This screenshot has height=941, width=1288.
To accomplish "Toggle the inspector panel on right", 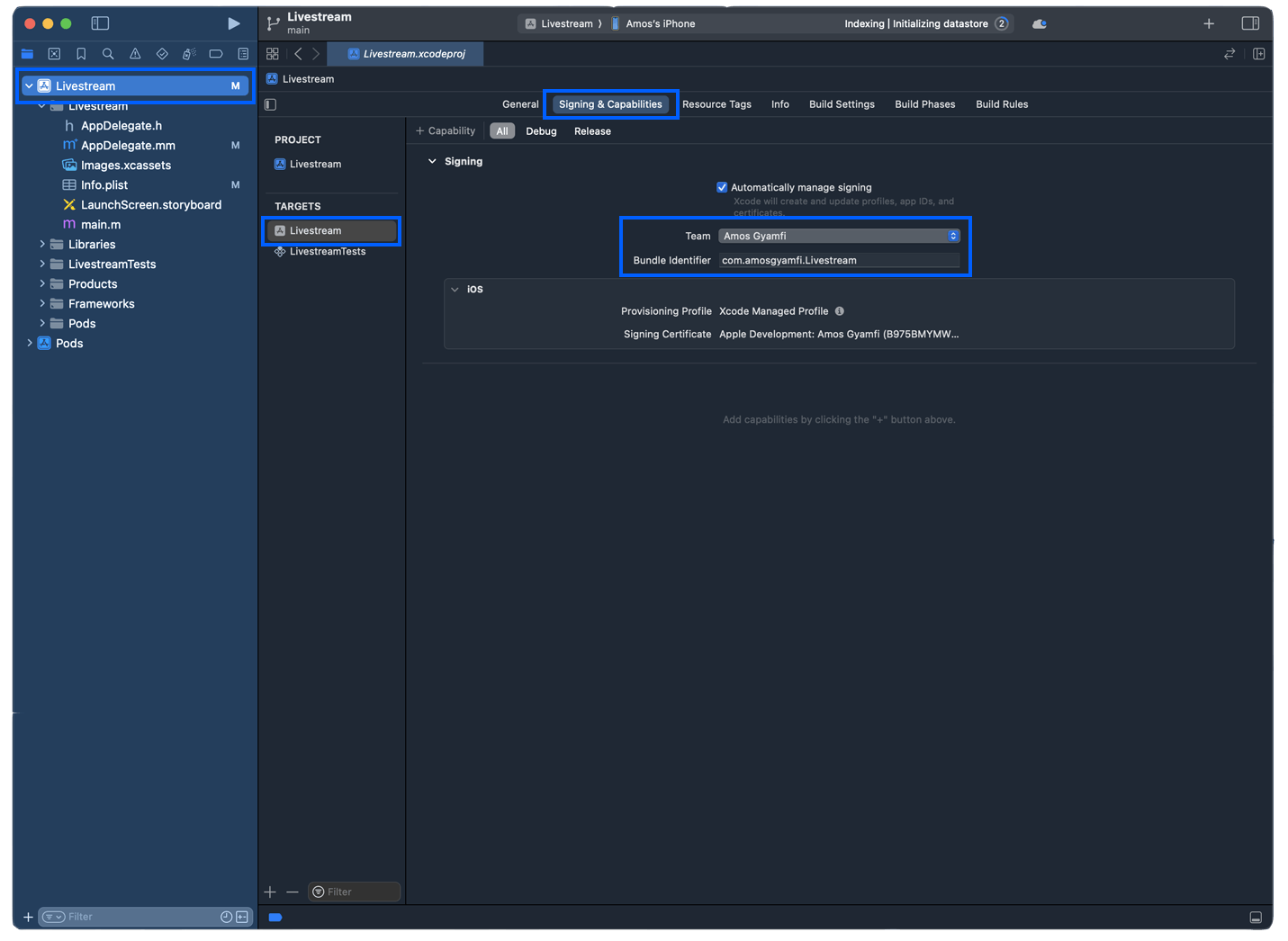I will click(1250, 23).
